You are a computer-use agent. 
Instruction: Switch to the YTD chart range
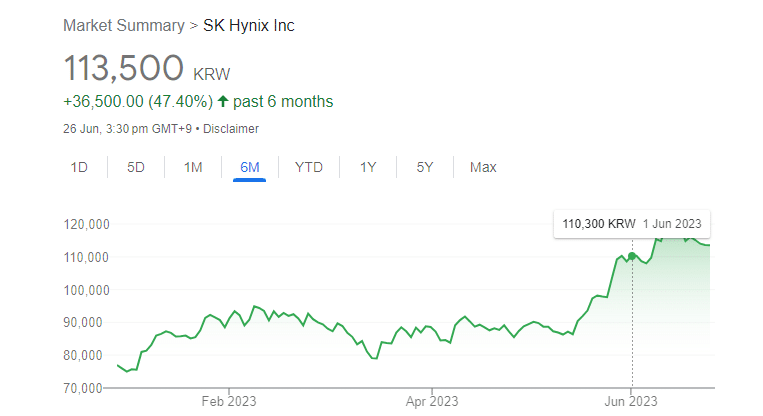309,167
